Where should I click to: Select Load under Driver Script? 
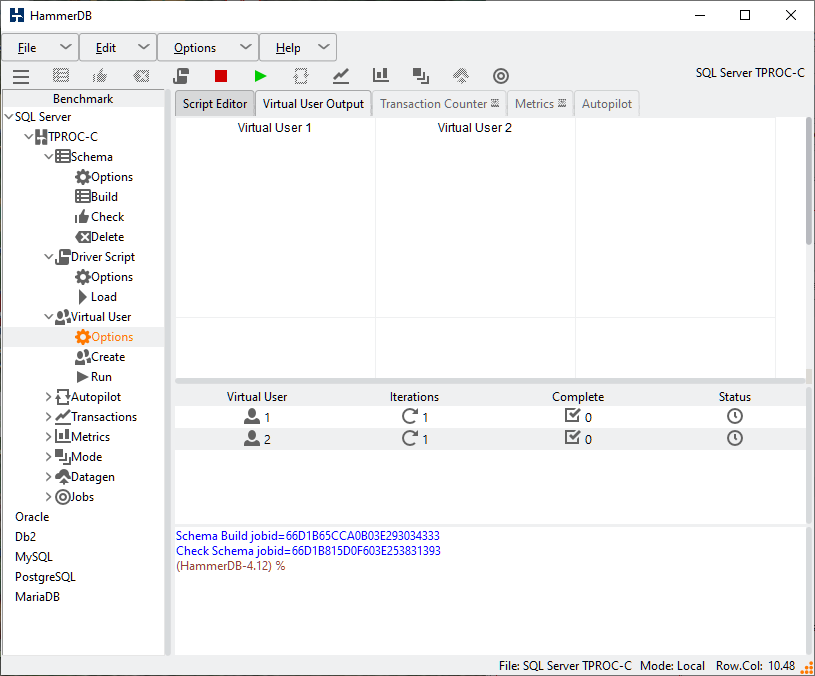coord(97,297)
